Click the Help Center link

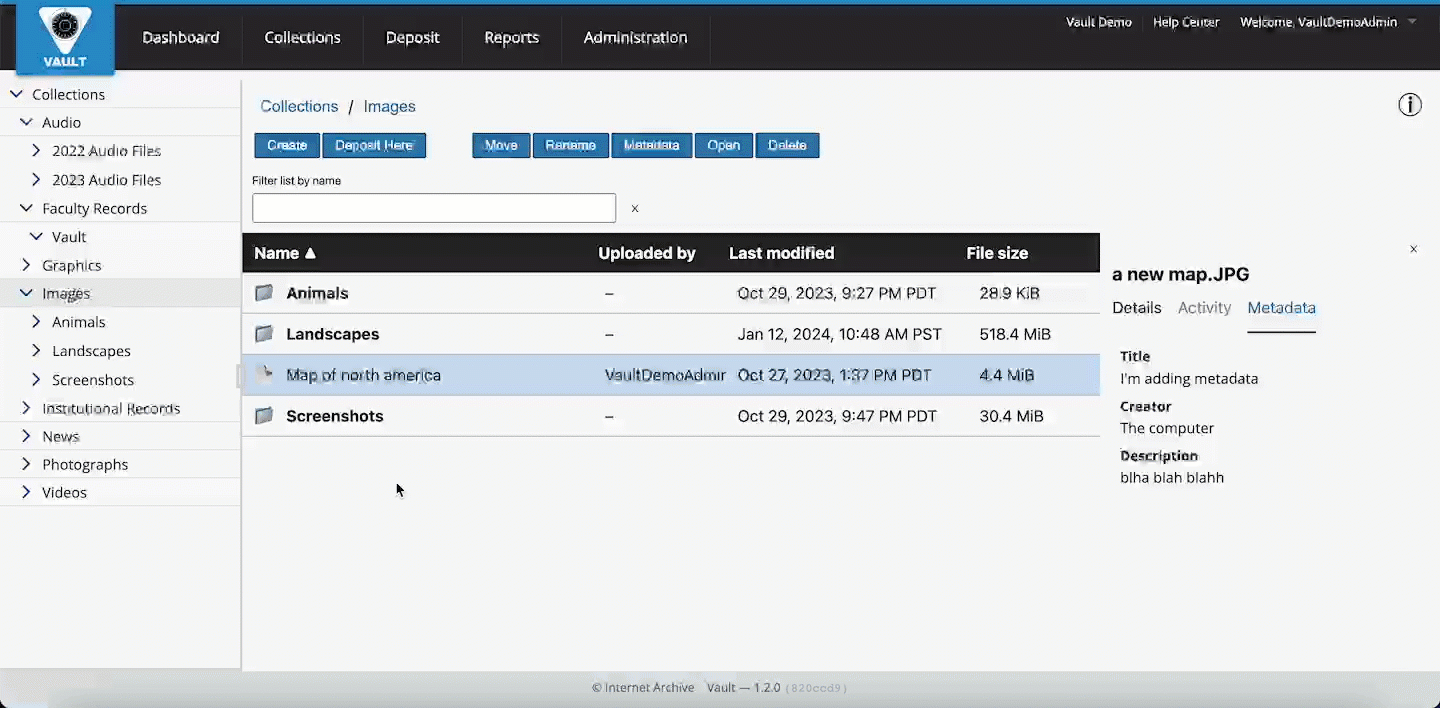pos(1185,22)
